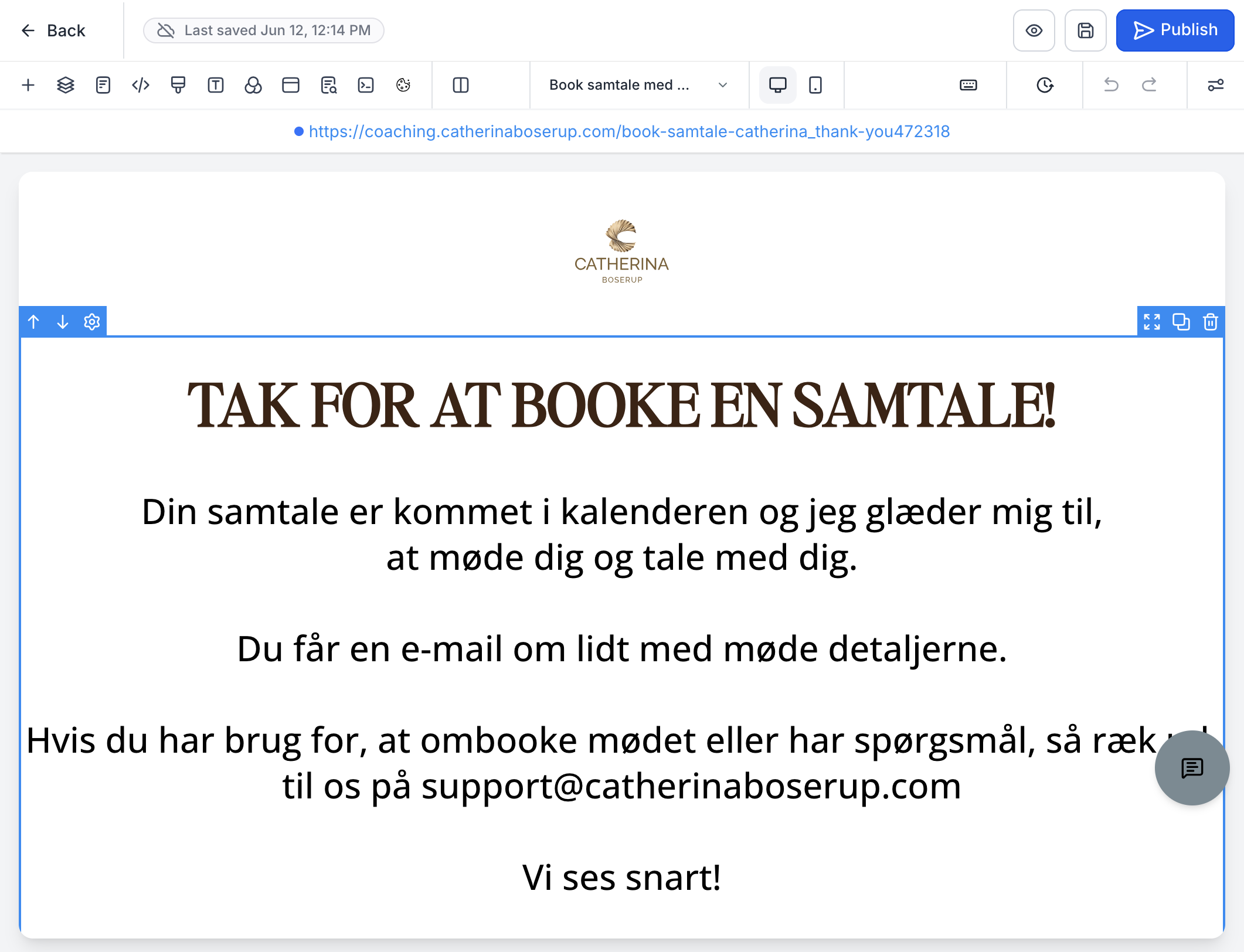This screenshot has width=1244, height=952.
Task: Open the cookie consent icon
Action: point(403,85)
